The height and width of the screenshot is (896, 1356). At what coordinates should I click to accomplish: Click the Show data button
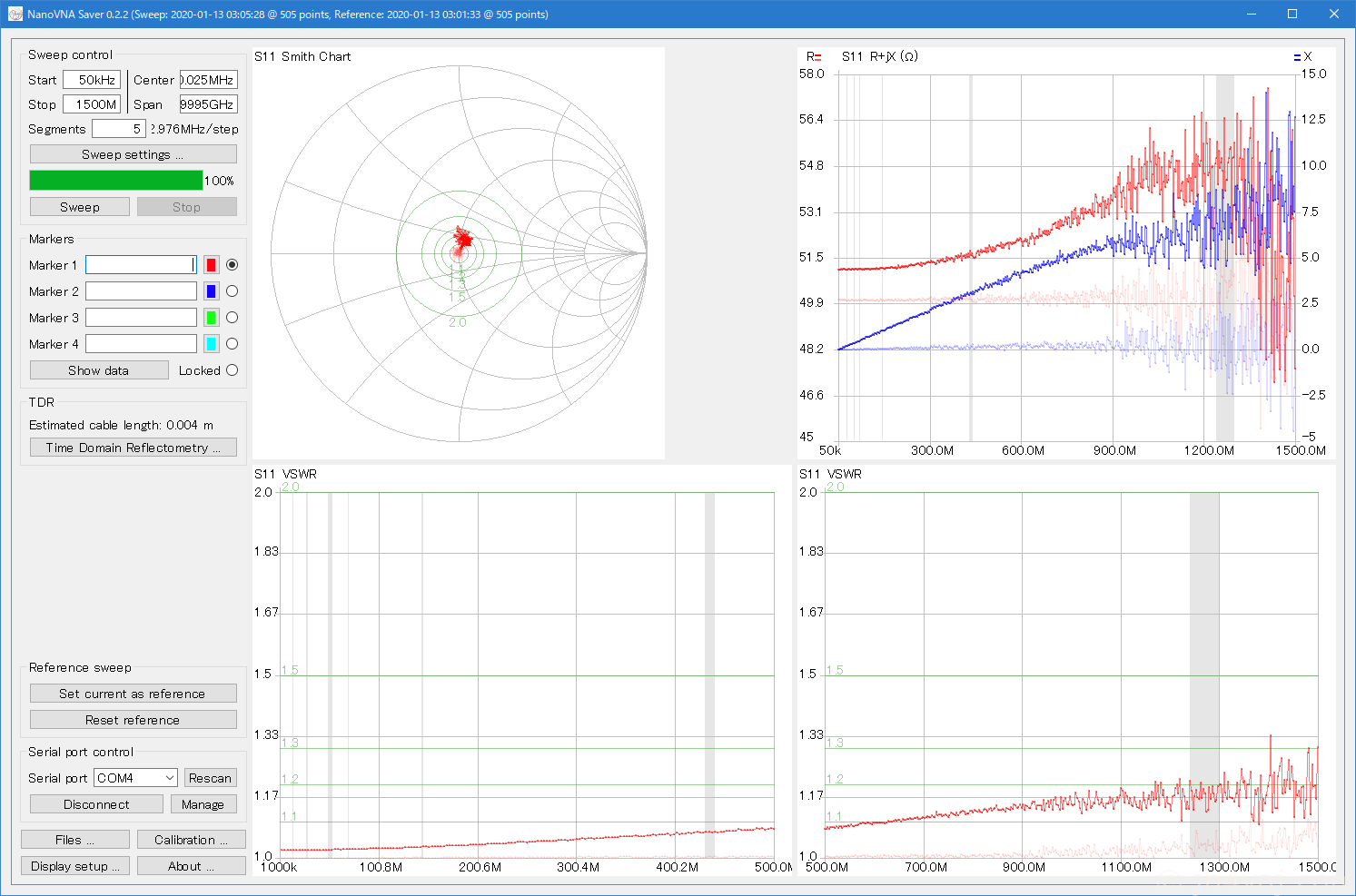(x=99, y=370)
